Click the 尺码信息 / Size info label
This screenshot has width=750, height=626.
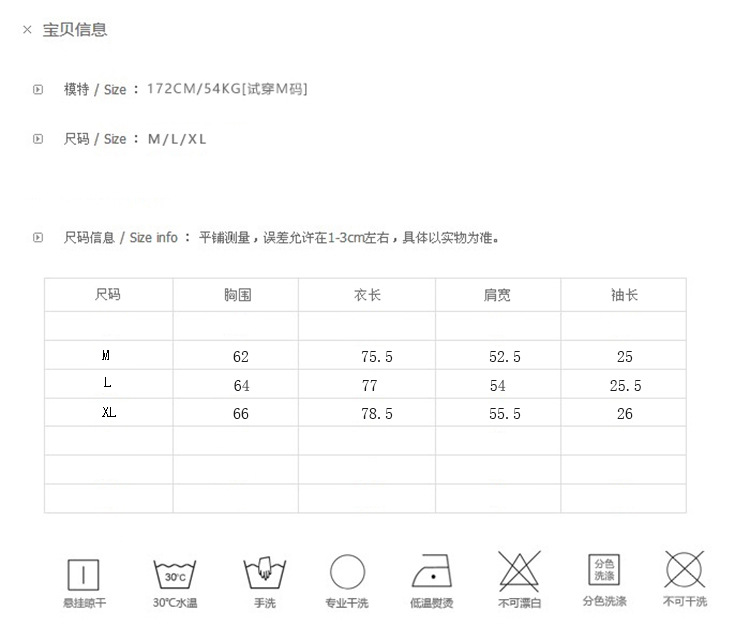[x=121, y=237]
